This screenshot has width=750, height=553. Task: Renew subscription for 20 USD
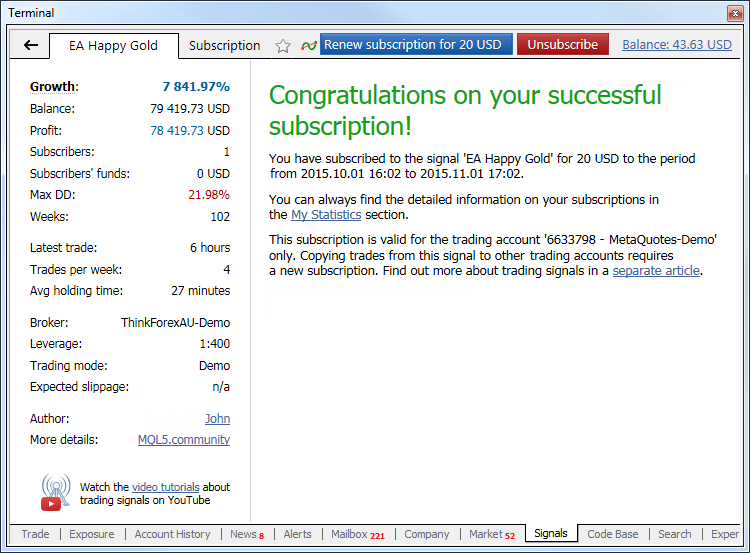416,44
